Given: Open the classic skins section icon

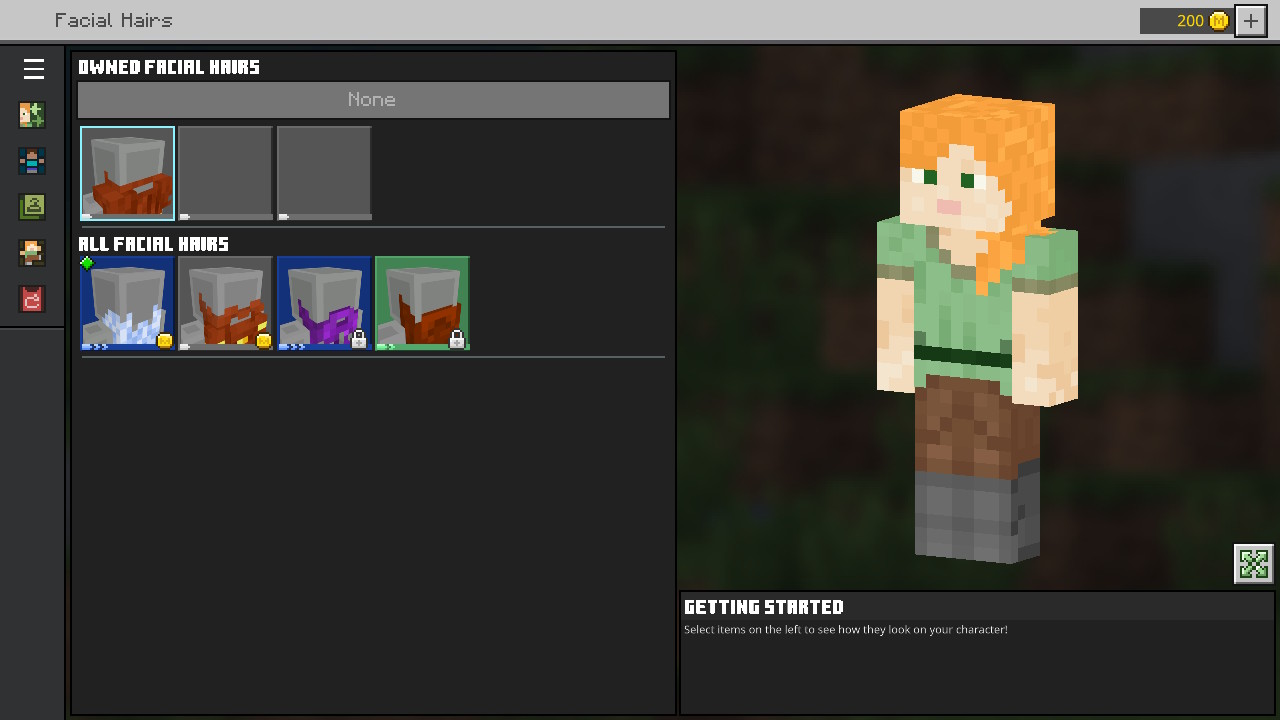Looking at the screenshot, I should (32, 161).
